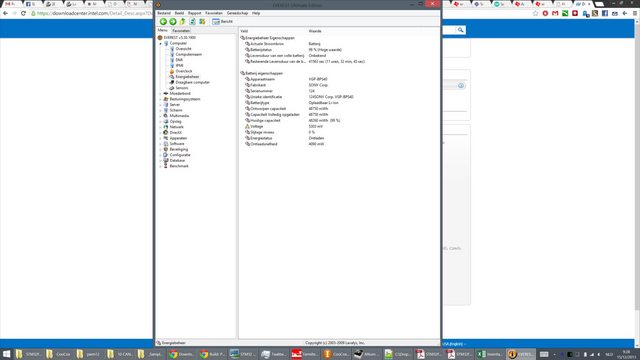Click Chrome's reload page button
Viewport: 640px width, 360px height.
point(23,13)
